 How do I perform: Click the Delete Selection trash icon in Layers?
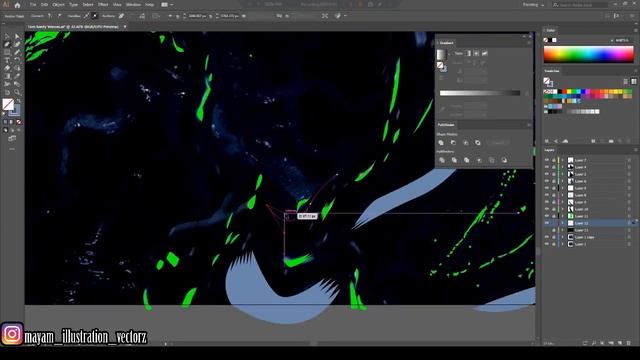click(629, 343)
